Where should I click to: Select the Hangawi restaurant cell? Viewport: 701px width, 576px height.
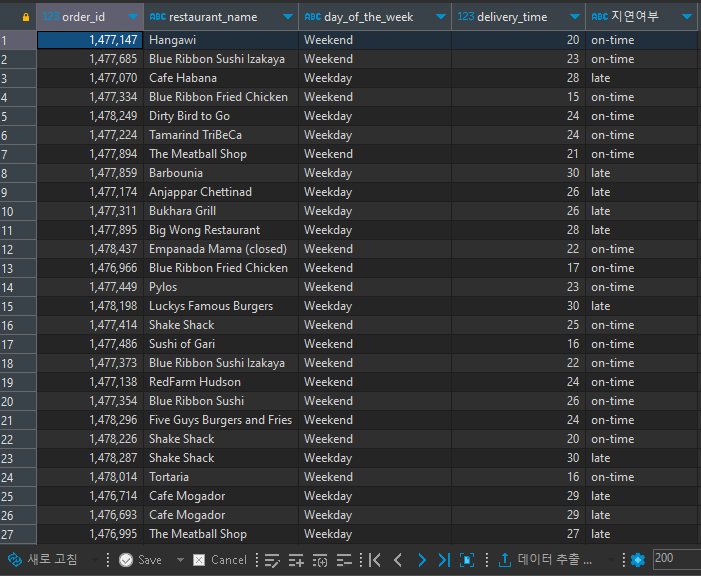(x=221, y=40)
